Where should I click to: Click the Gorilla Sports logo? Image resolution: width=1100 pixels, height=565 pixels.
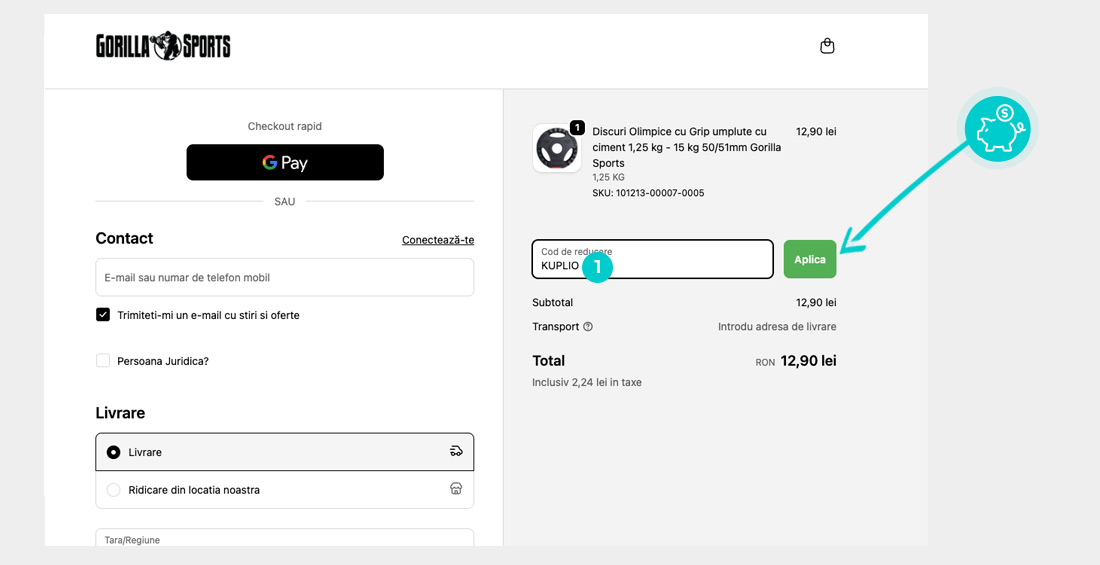point(163,46)
